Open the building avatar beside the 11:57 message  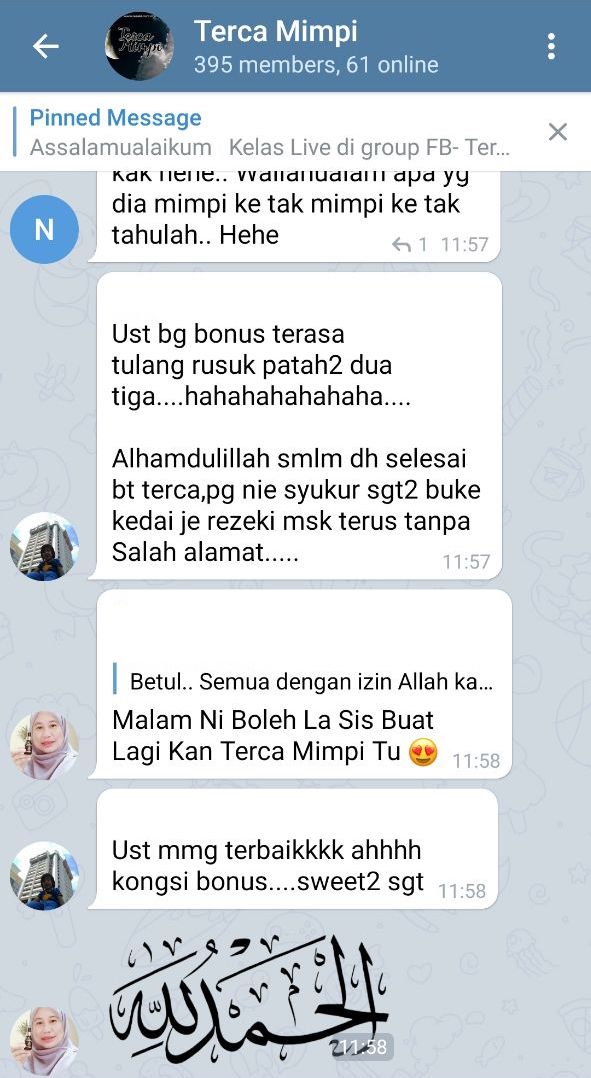tap(44, 547)
